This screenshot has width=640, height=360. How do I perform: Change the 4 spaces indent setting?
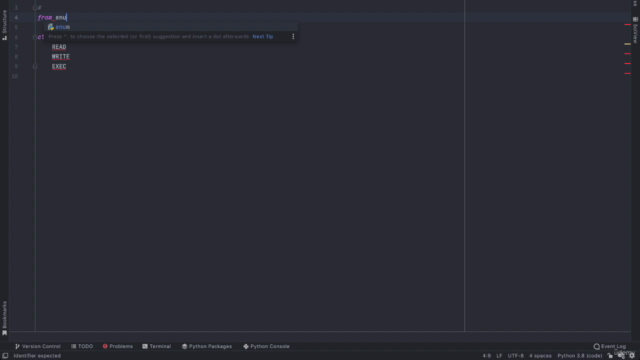(x=540, y=356)
